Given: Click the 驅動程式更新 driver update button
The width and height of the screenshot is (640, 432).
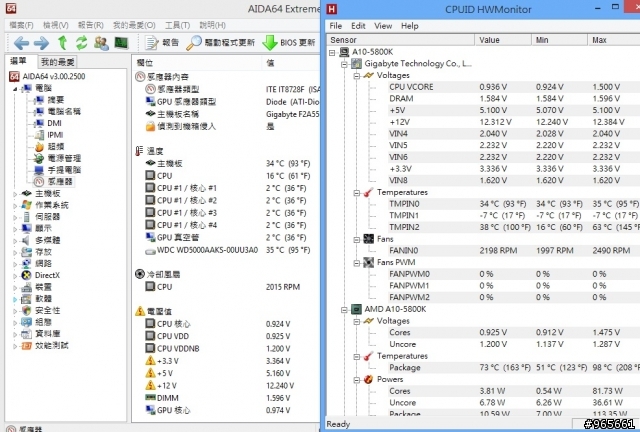Looking at the screenshot, I should [220, 42].
